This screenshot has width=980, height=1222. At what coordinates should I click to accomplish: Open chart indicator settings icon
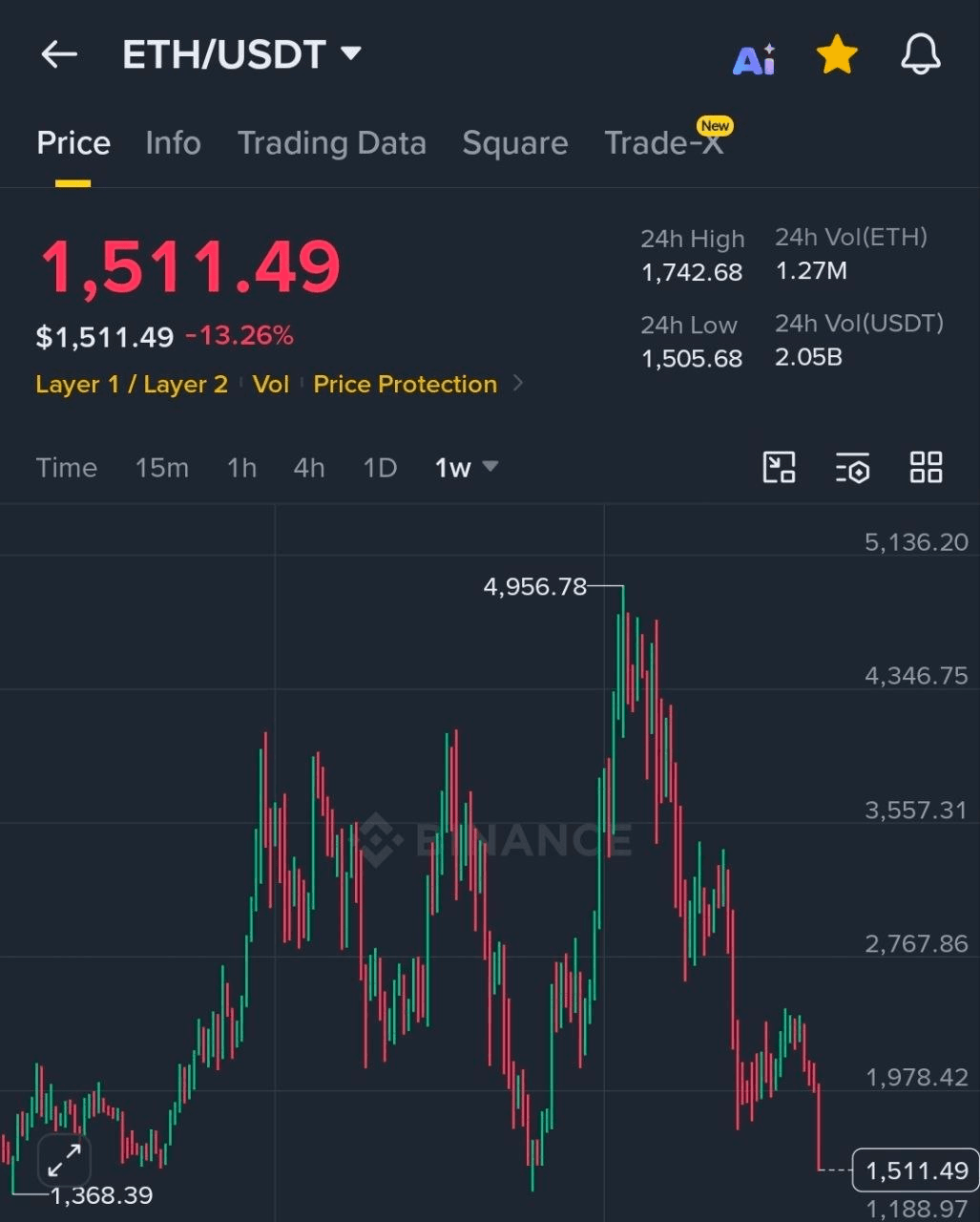tap(852, 468)
